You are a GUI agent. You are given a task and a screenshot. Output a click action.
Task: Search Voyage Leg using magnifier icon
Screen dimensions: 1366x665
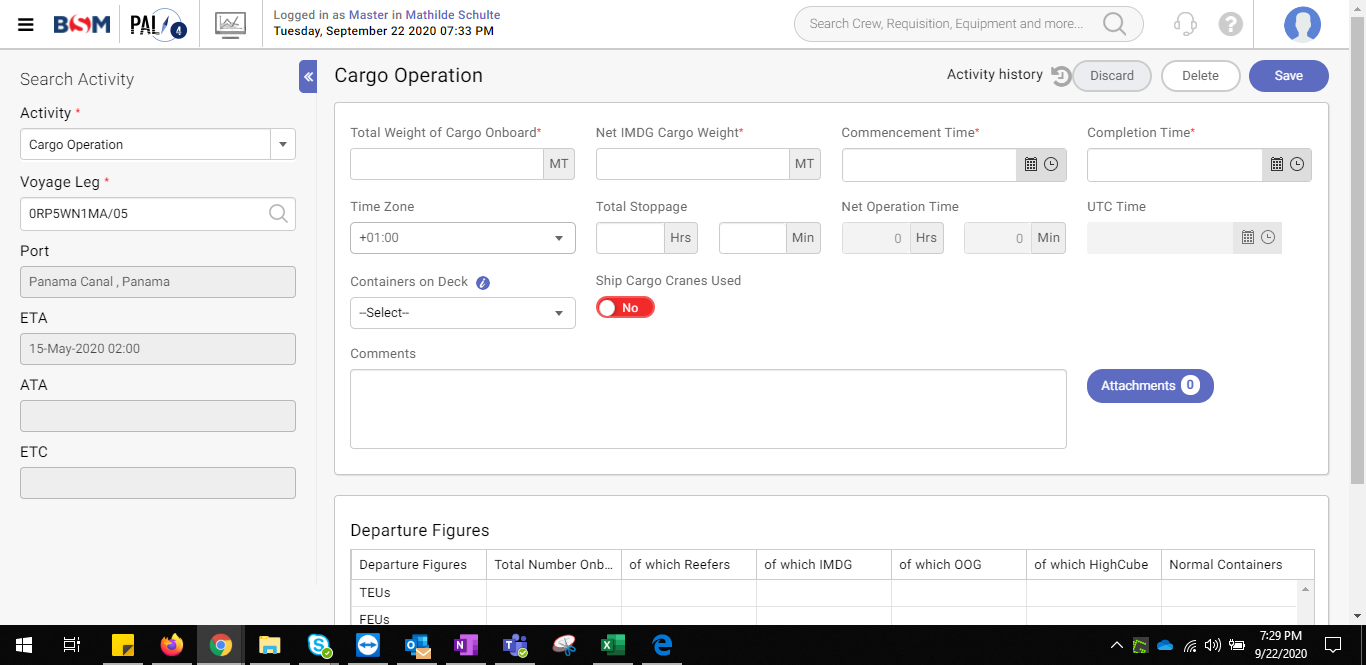click(x=278, y=213)
